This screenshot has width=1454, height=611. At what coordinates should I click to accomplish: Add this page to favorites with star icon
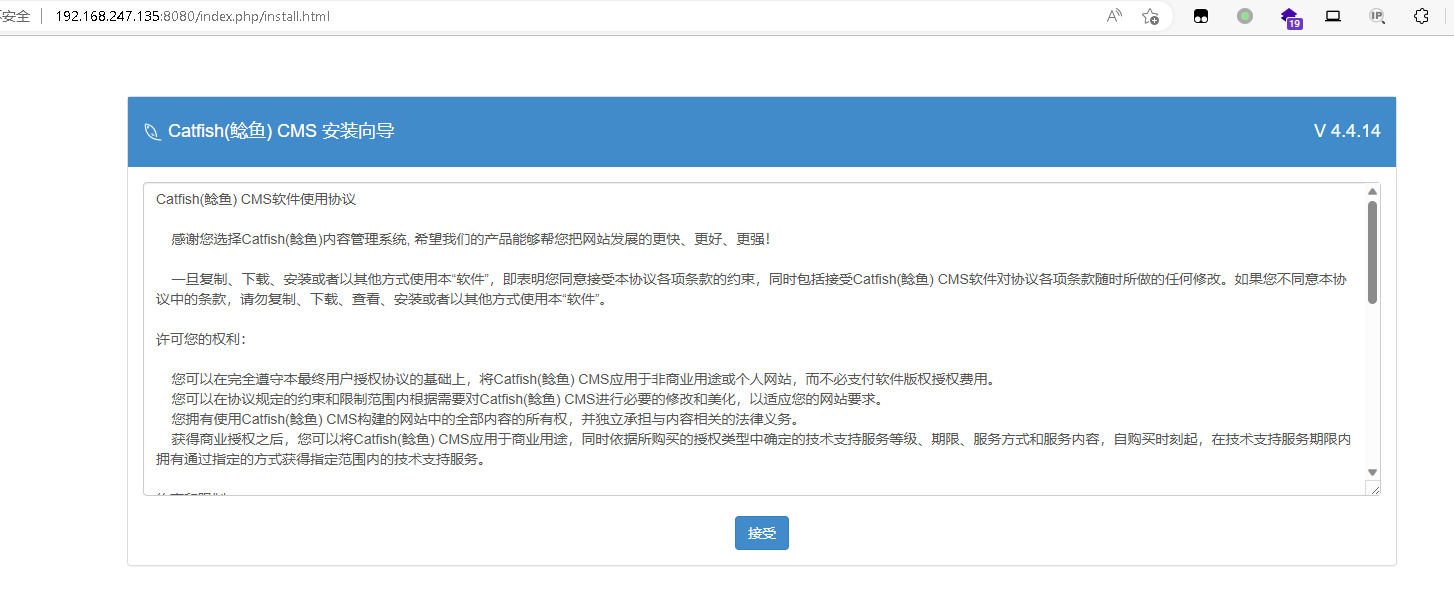tap(1150, 16)
